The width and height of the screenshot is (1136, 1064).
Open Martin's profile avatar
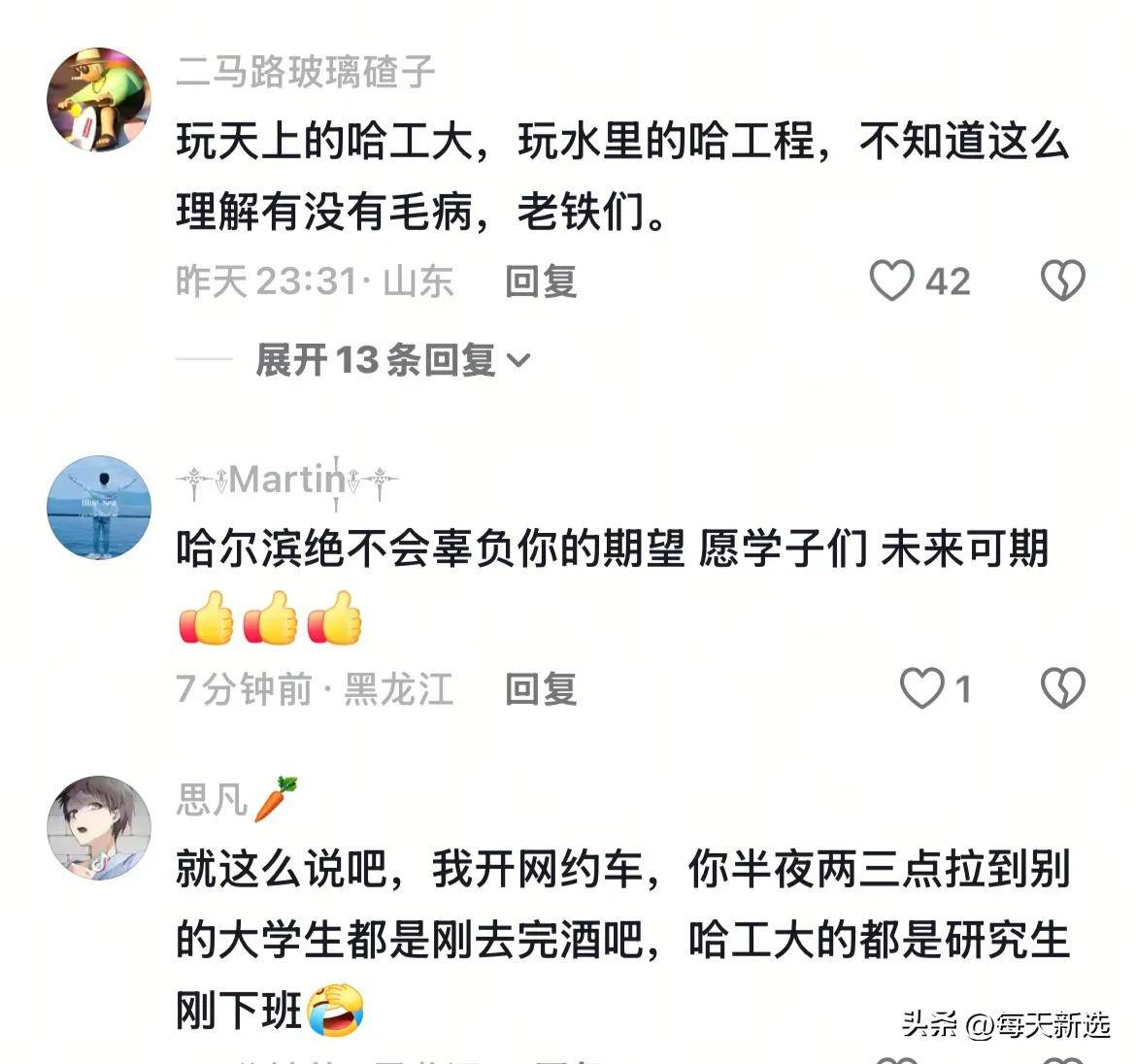[98, 507]
